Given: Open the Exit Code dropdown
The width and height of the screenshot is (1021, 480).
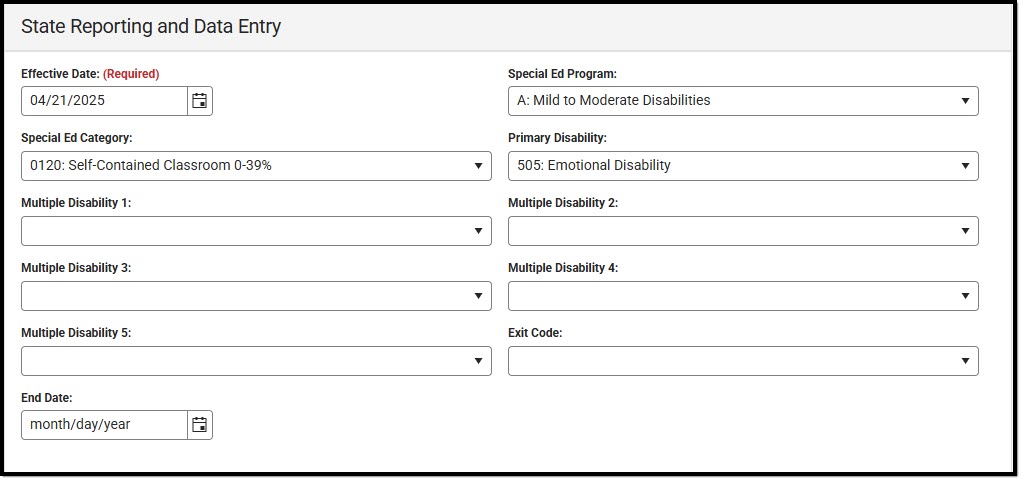Looking at the screenshot, I should pos(742,361).
